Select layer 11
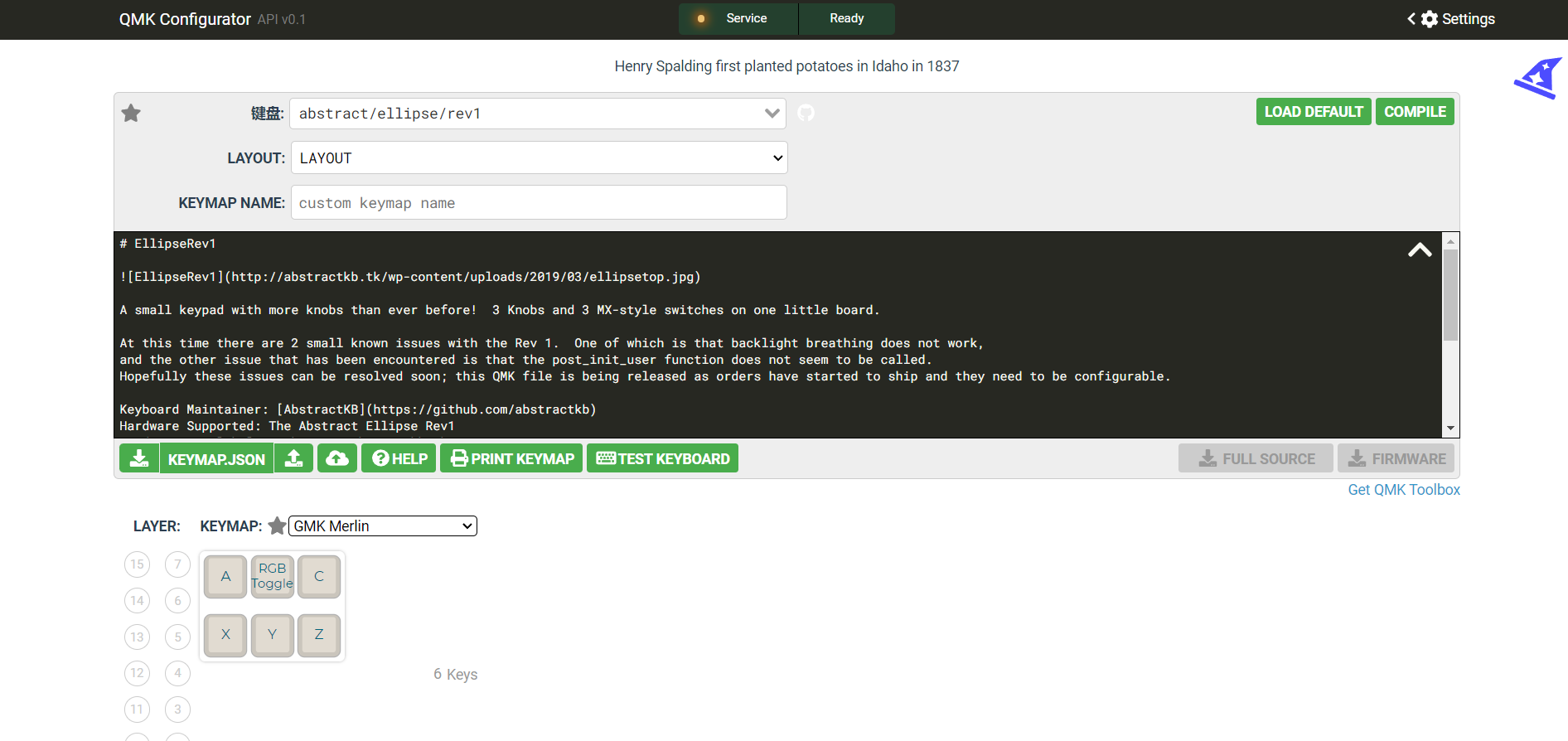1568x741 pixels. click(x=138, y=709)
